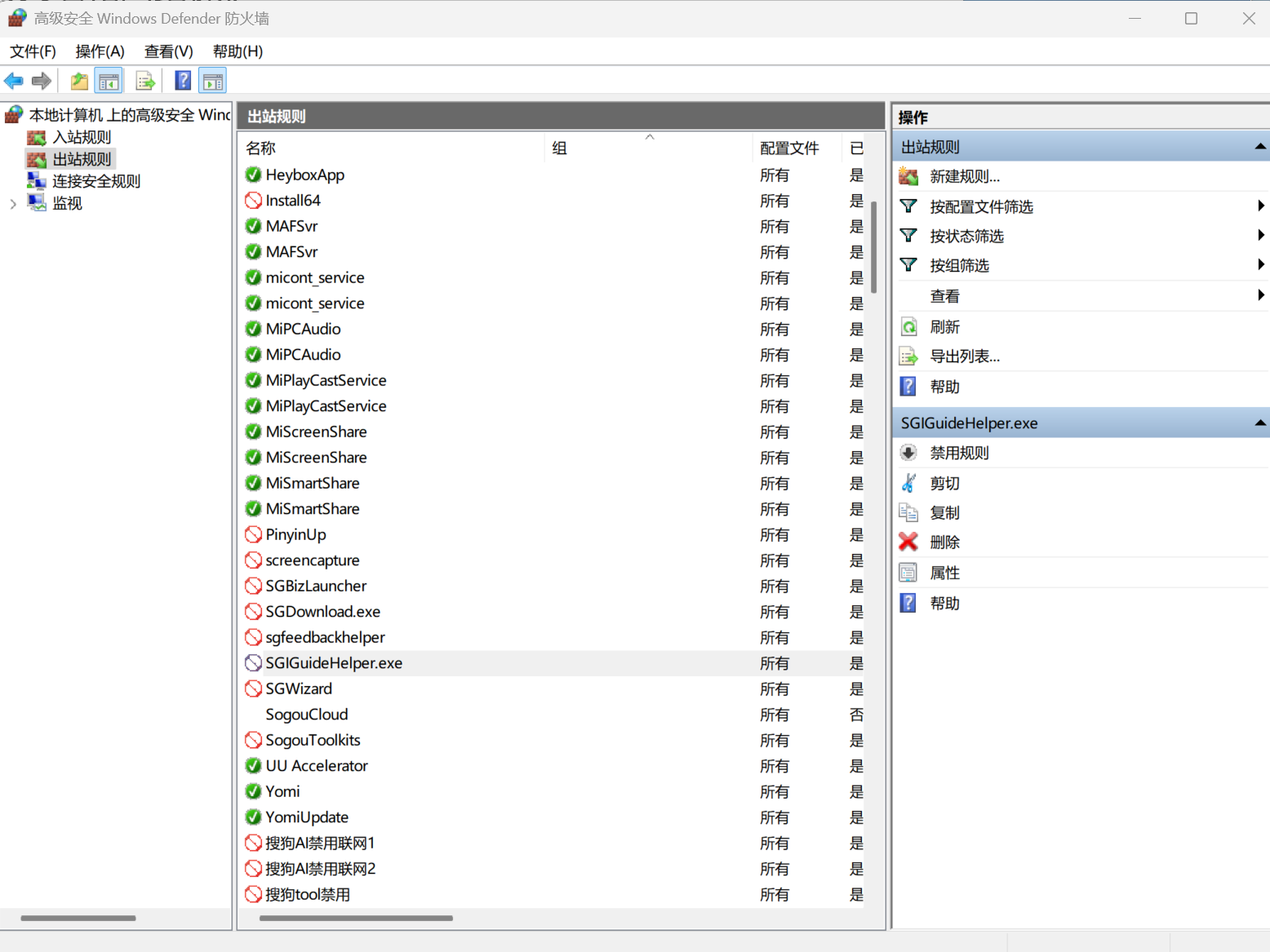This screenshot has height=952, width=1270.
Task: Click the Forward arrow toolbar icon
Action: 41,81
